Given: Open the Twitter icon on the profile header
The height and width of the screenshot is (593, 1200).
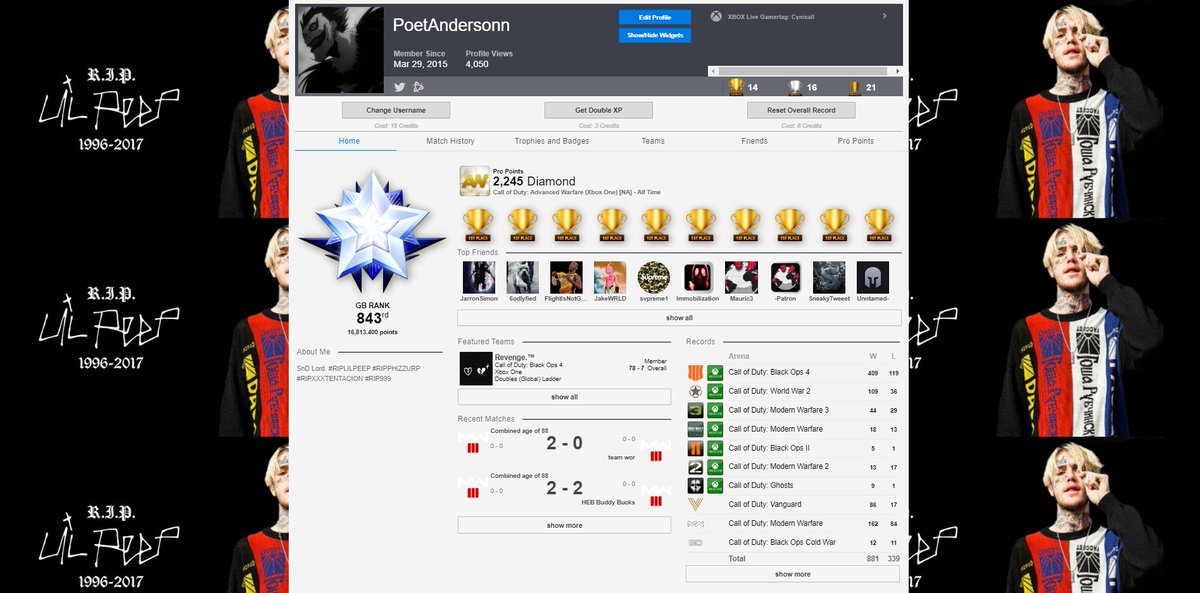Looking at the screenshot, I should 400,87.
